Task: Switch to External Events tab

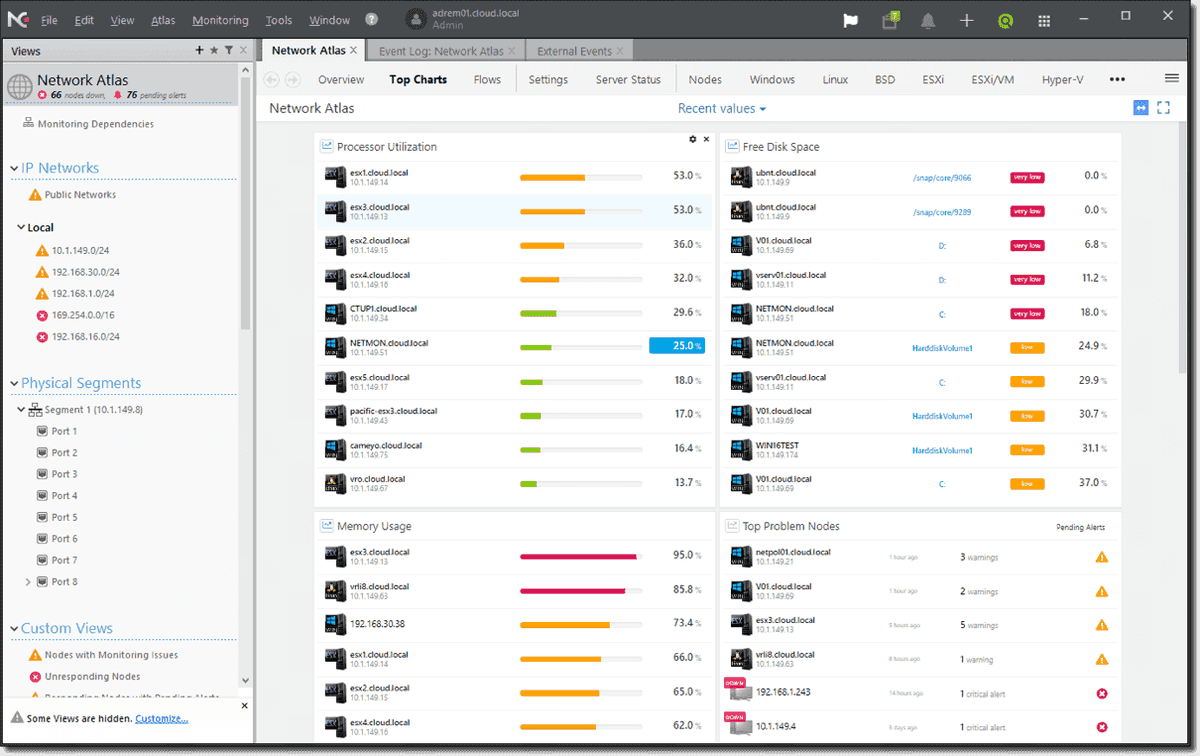Action: pos(580,51)
